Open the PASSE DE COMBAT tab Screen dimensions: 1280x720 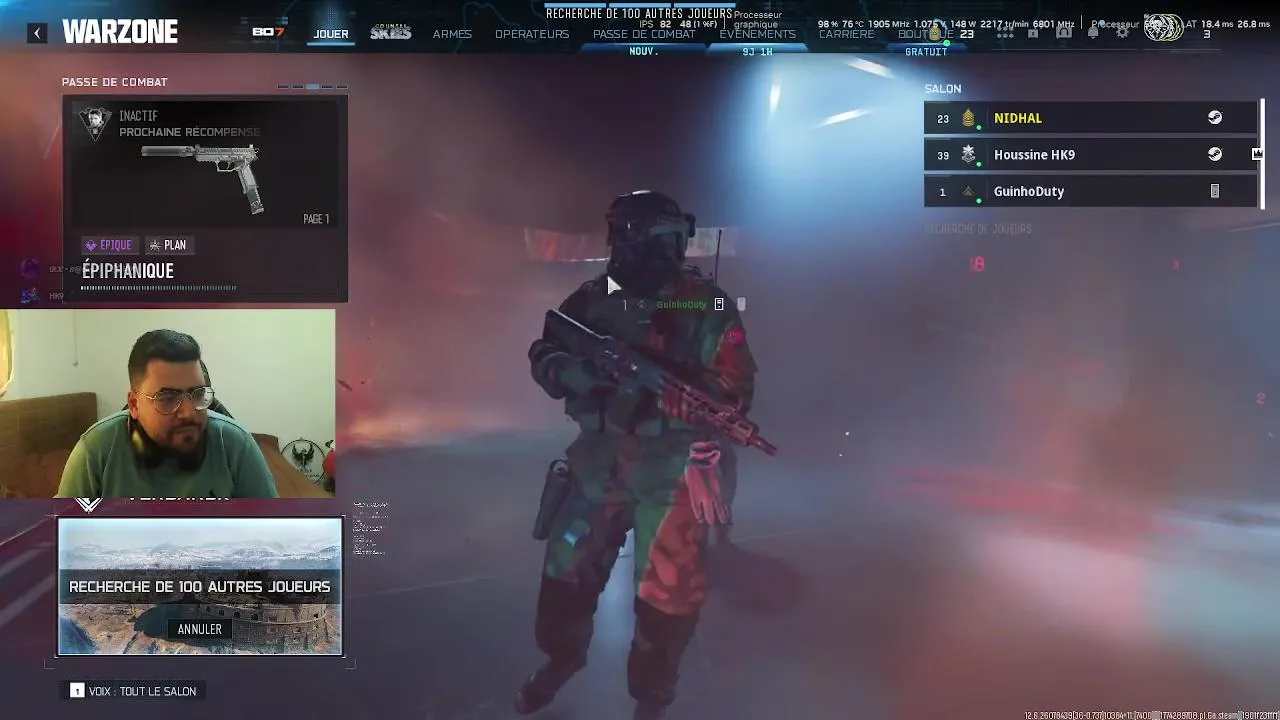[644, 34]
